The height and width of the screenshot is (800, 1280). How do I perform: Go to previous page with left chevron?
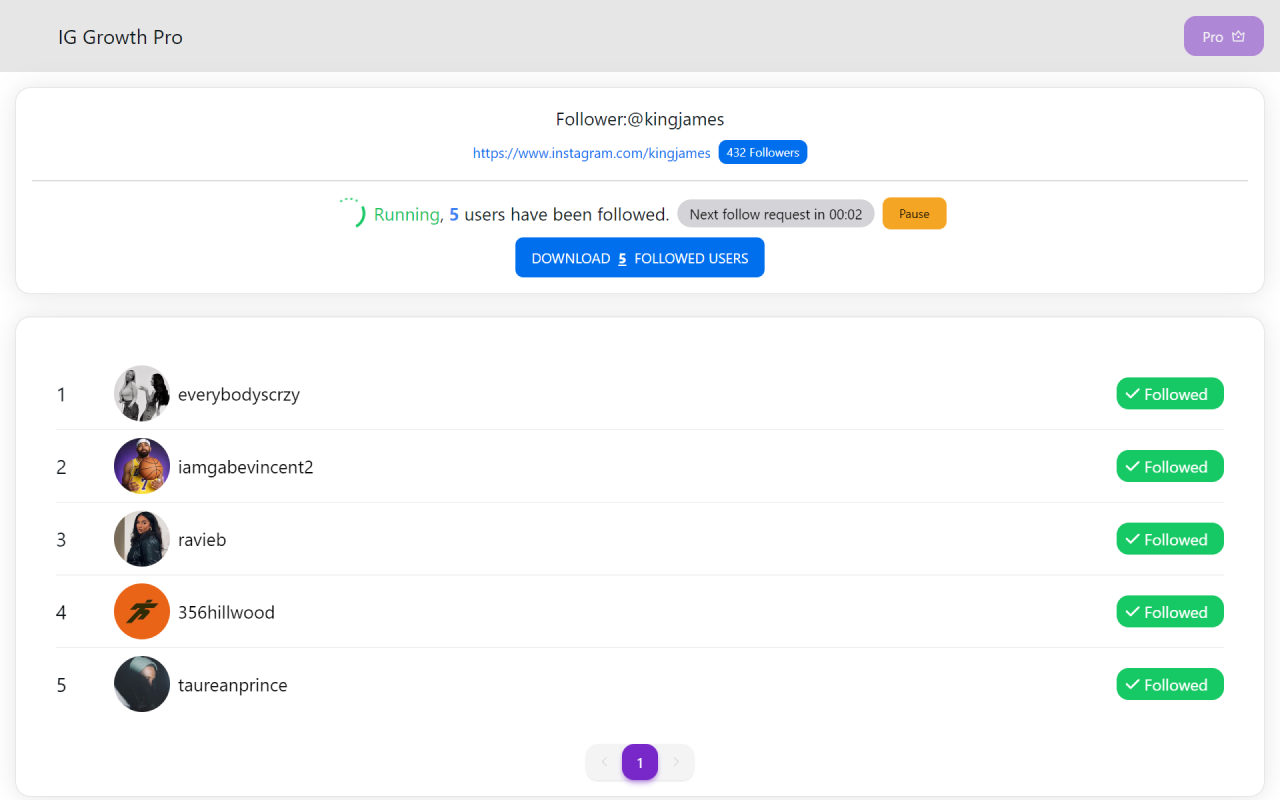pyautogui.click(x=604, y=762)
